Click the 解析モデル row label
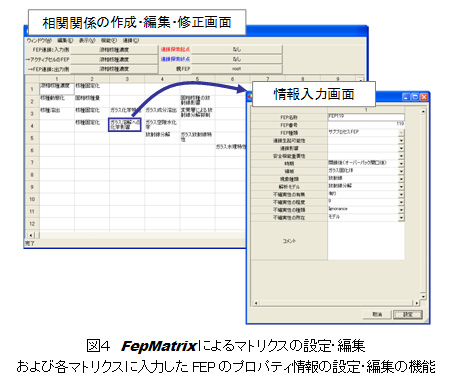 tap(289, 187)
